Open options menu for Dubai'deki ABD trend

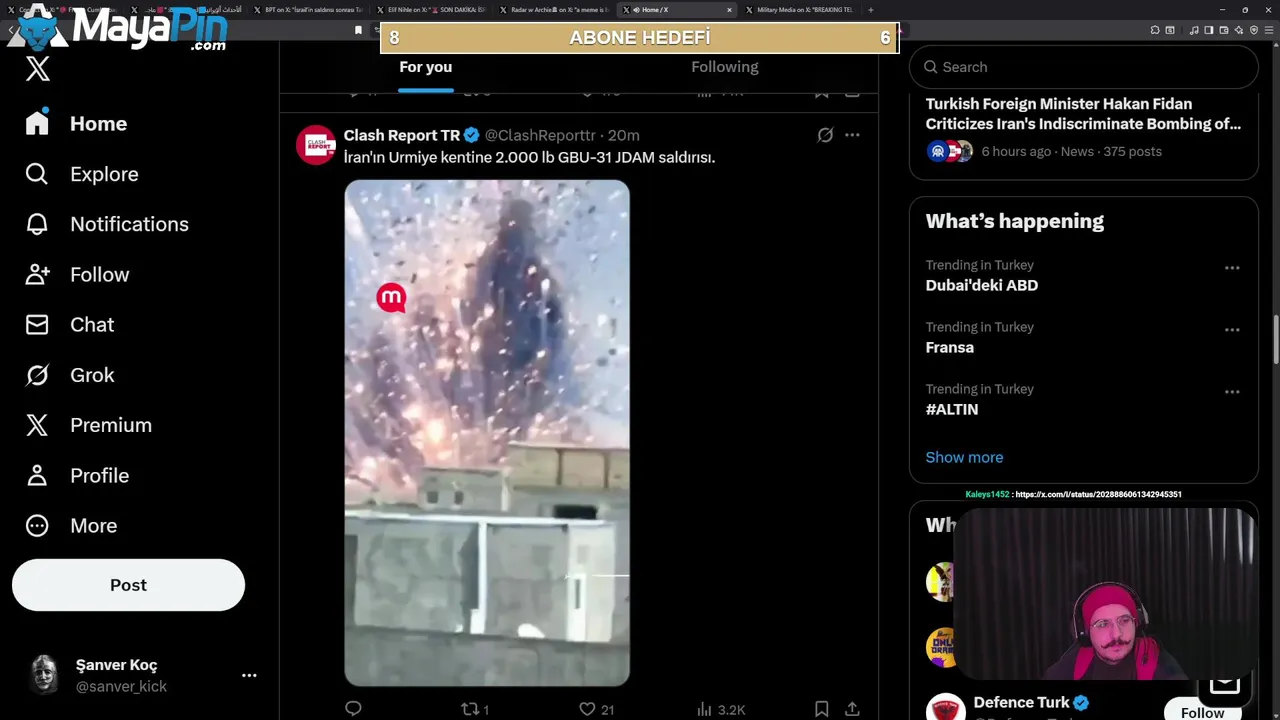pos(1232,268)
